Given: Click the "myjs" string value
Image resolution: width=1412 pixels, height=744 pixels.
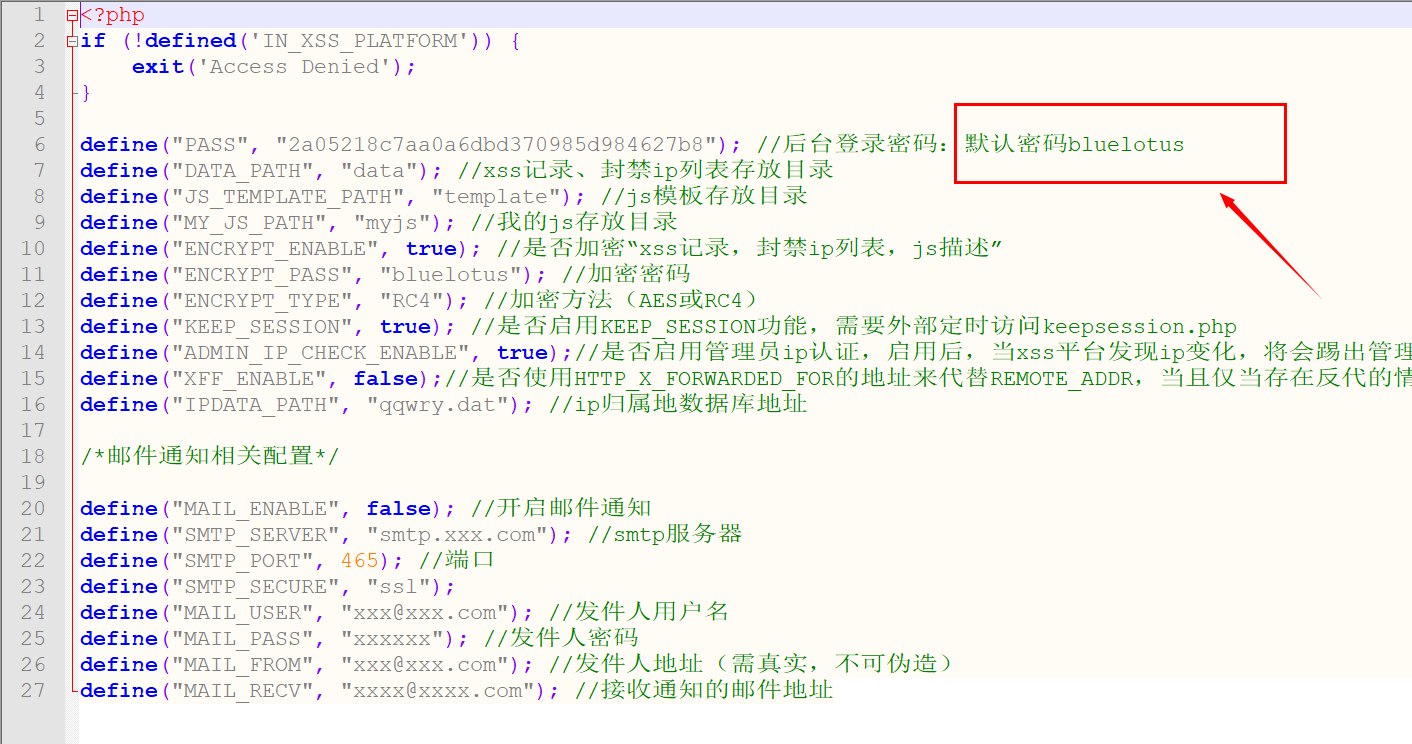Looking at the screenshot, I should 393,223.
